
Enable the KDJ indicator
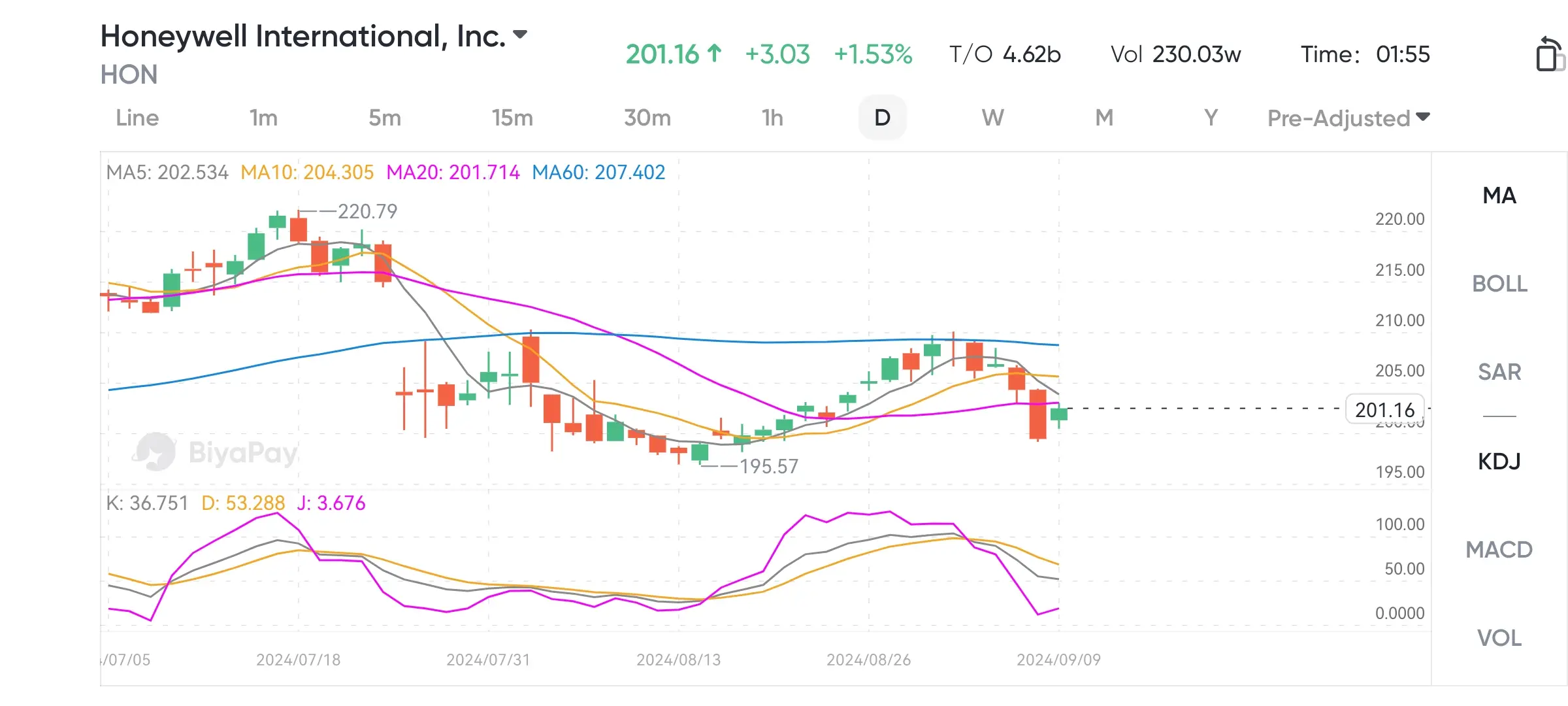[x=1499, y=462]
